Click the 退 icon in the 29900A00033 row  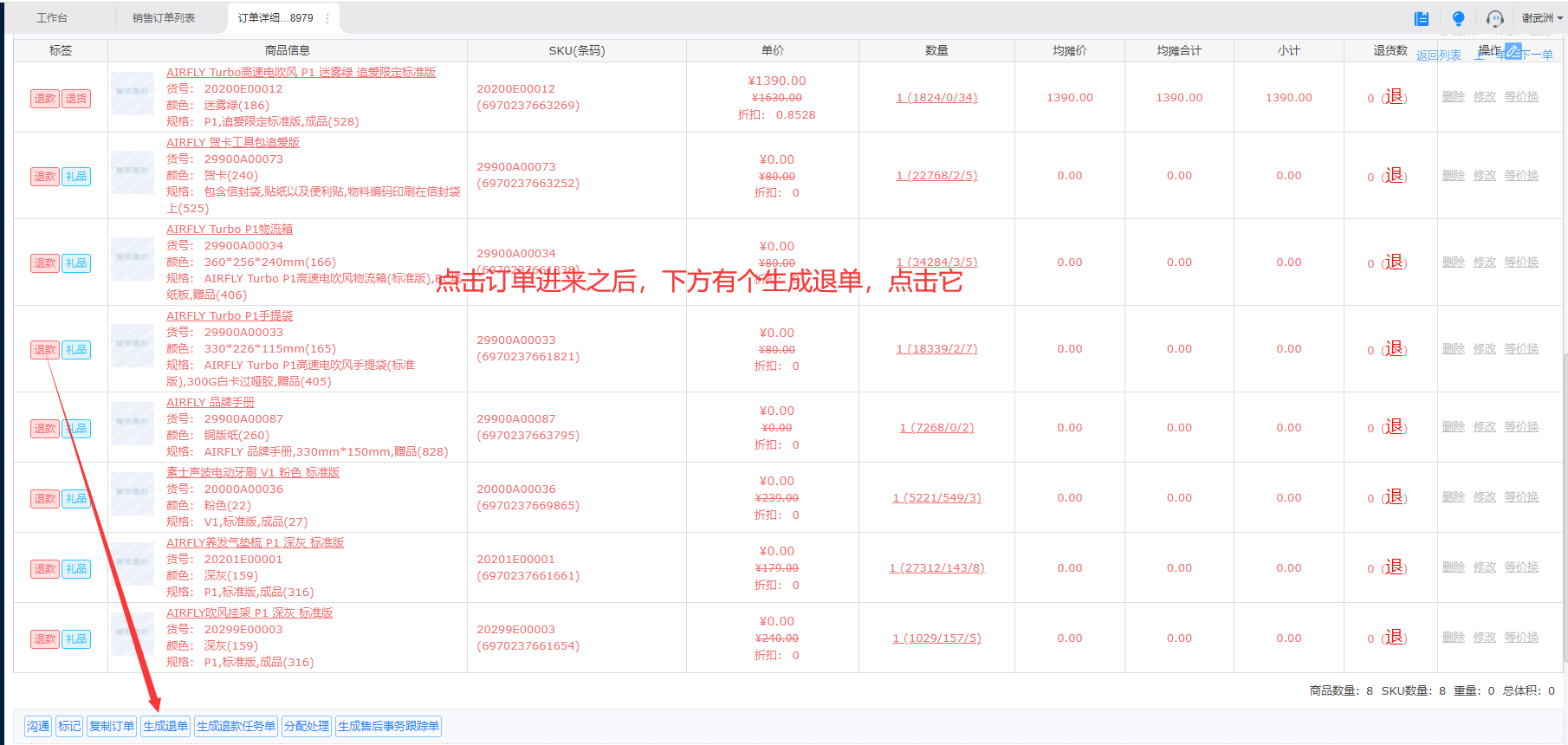1394,349
